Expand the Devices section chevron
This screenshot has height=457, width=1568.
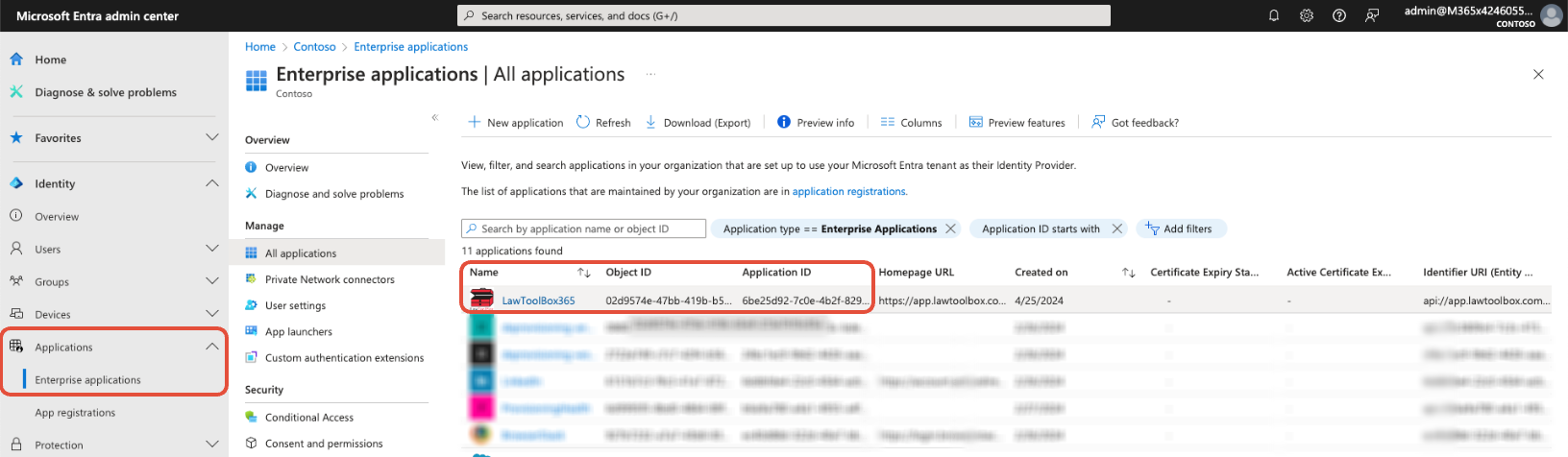coord(212,314)
